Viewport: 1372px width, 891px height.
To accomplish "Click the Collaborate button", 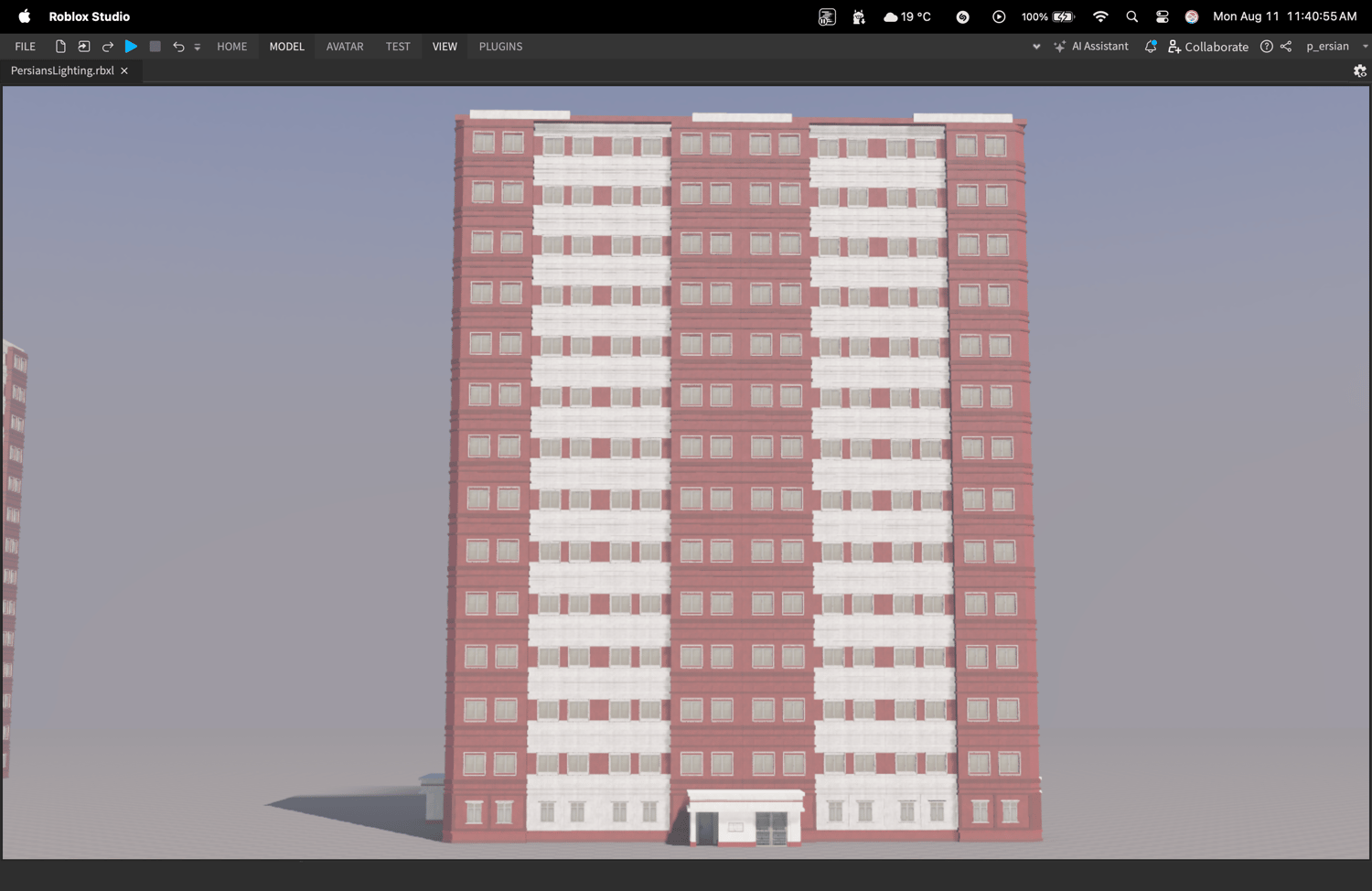I will 1208,47.
